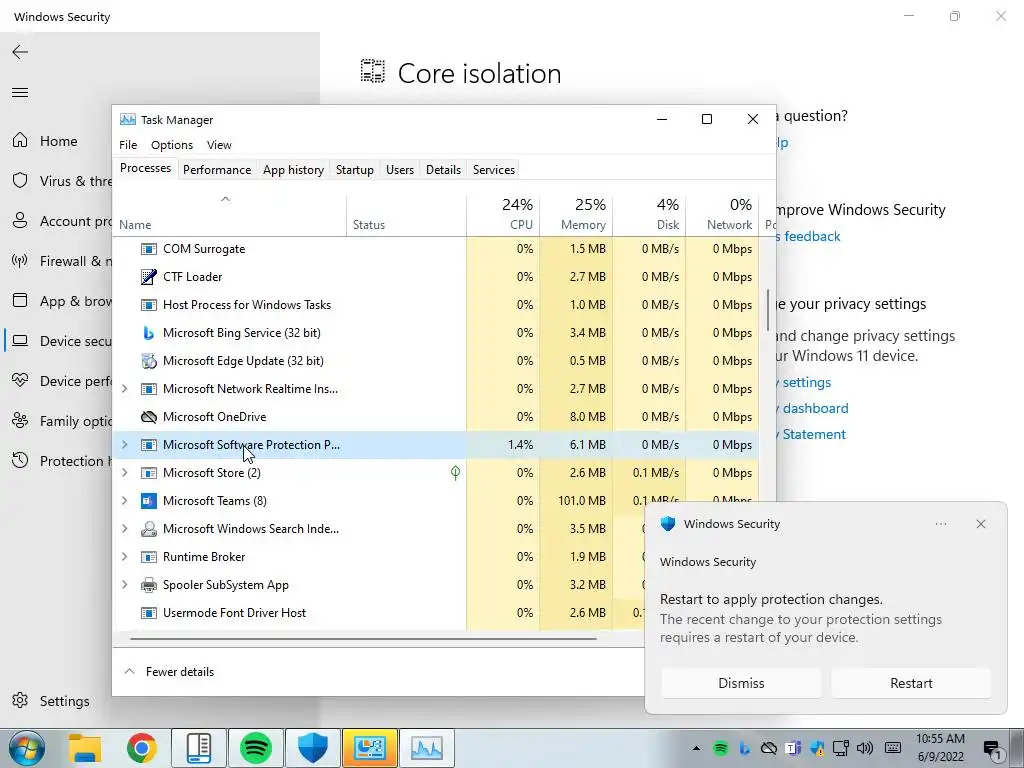Click the Firewall & network antenna icon

tap(20, 261)
